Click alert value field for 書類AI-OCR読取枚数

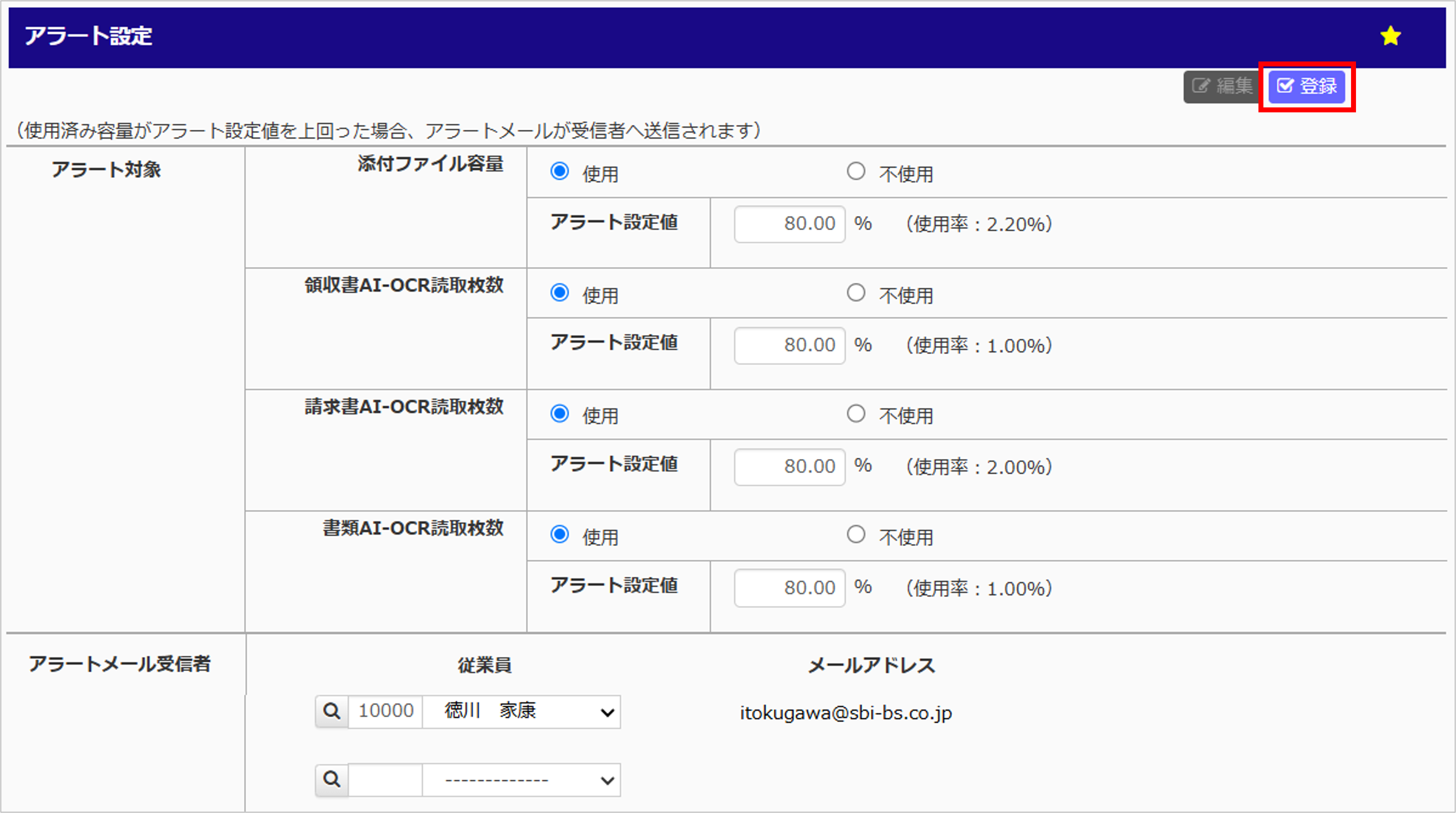click(x=789, y=588)
